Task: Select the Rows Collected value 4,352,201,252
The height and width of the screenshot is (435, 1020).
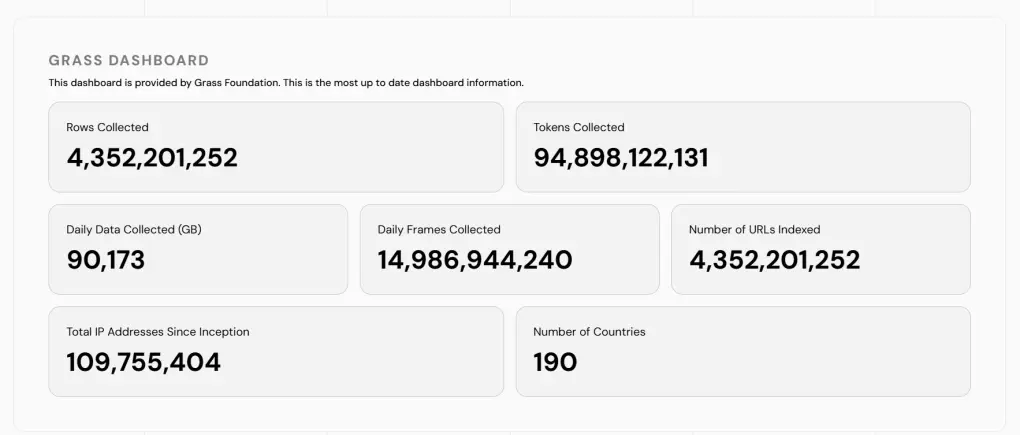Action: [x=152, y=158]
